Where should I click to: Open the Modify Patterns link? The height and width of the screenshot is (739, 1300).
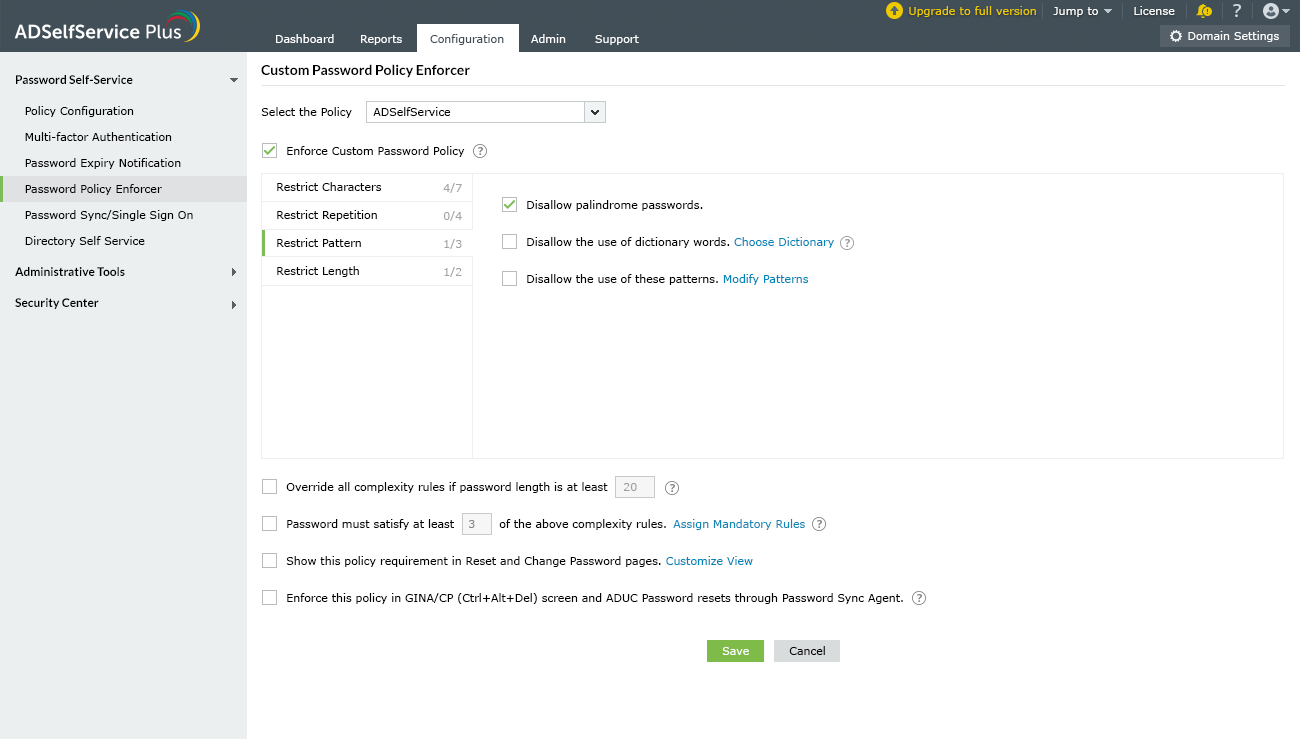point(765,279)
